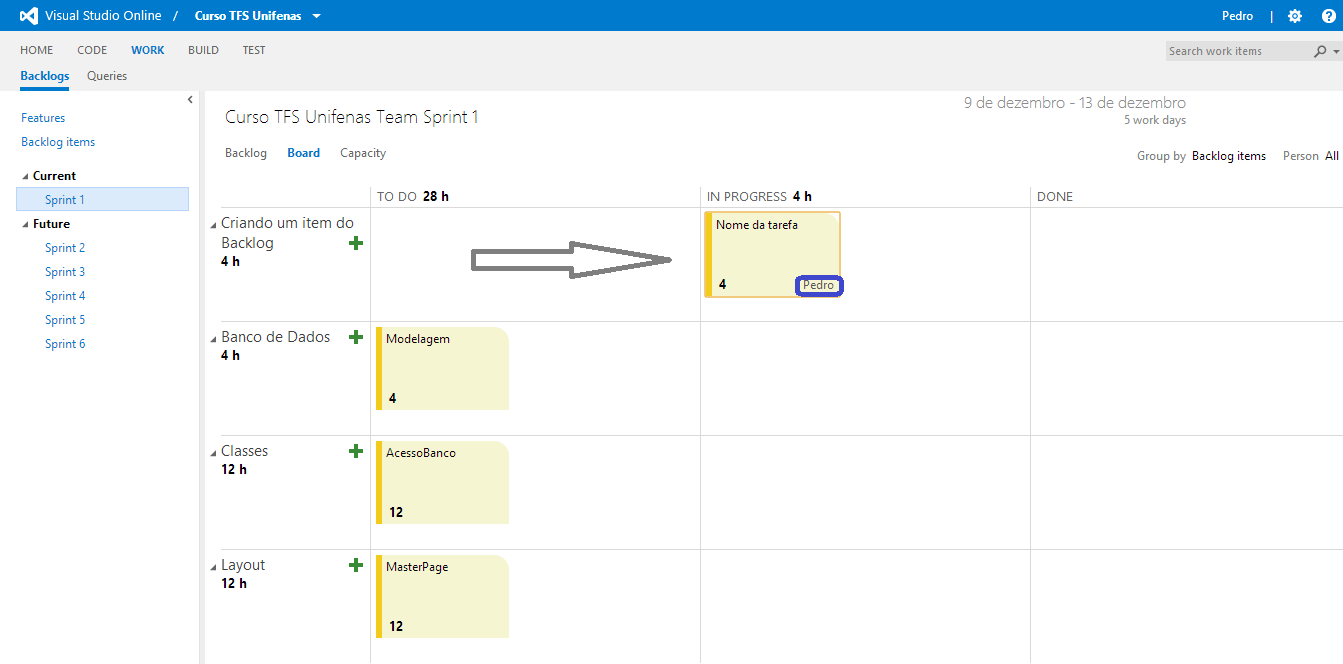Click the Banco de Dados backlog title
The image size is (1343, 664).
[x=276, y=337]
